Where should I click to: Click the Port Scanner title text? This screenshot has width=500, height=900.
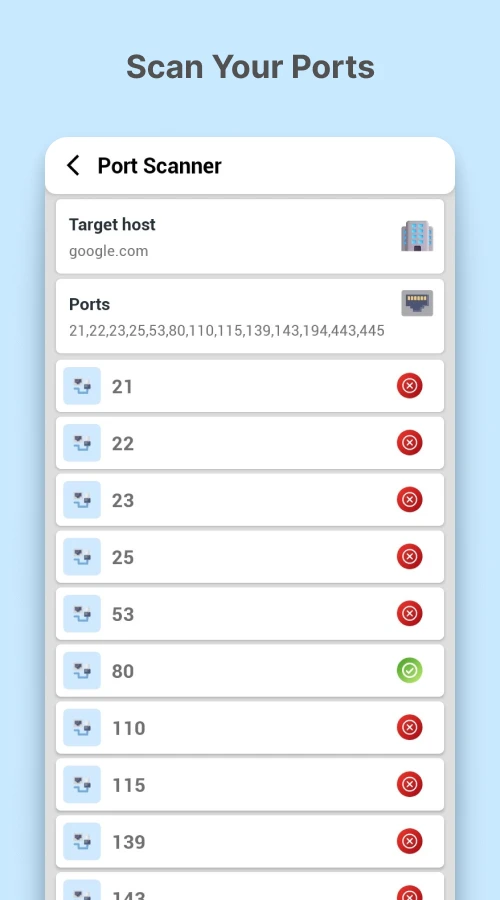(160, 166)
